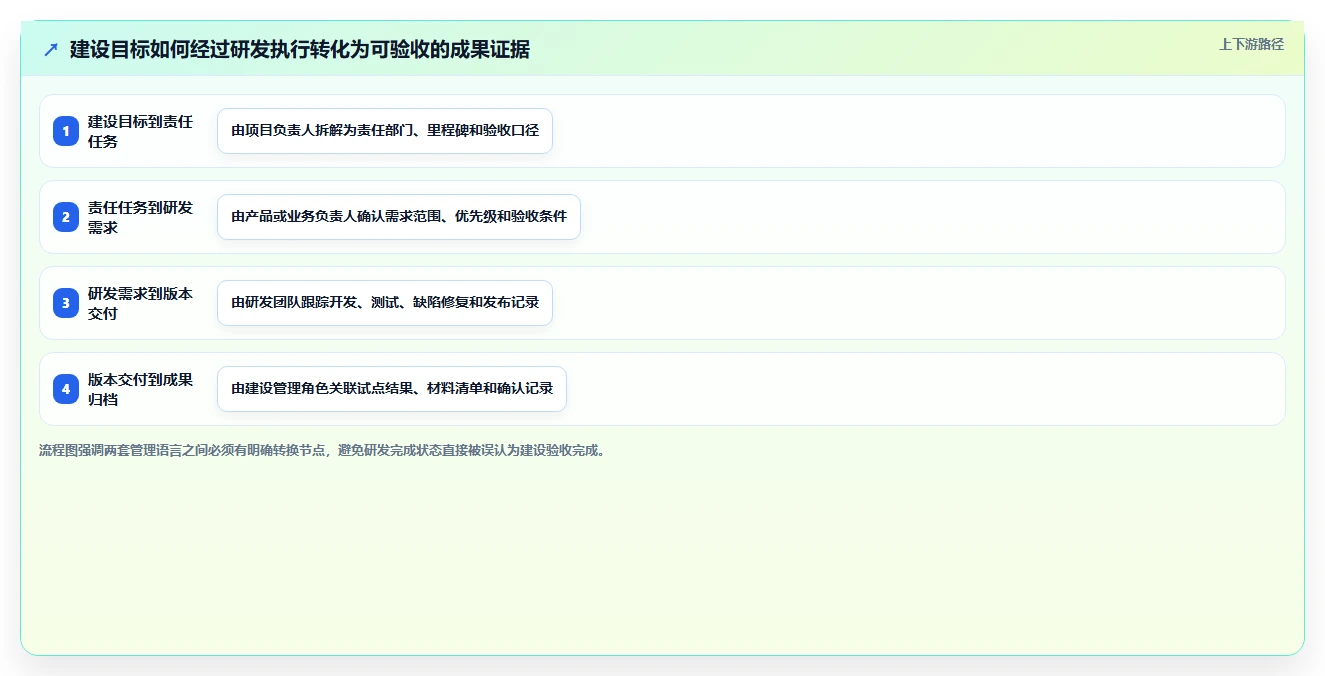Click box 由研发团队跟踪开发、测试、缺陷修复和发布记录

click(x=385, y=303)
